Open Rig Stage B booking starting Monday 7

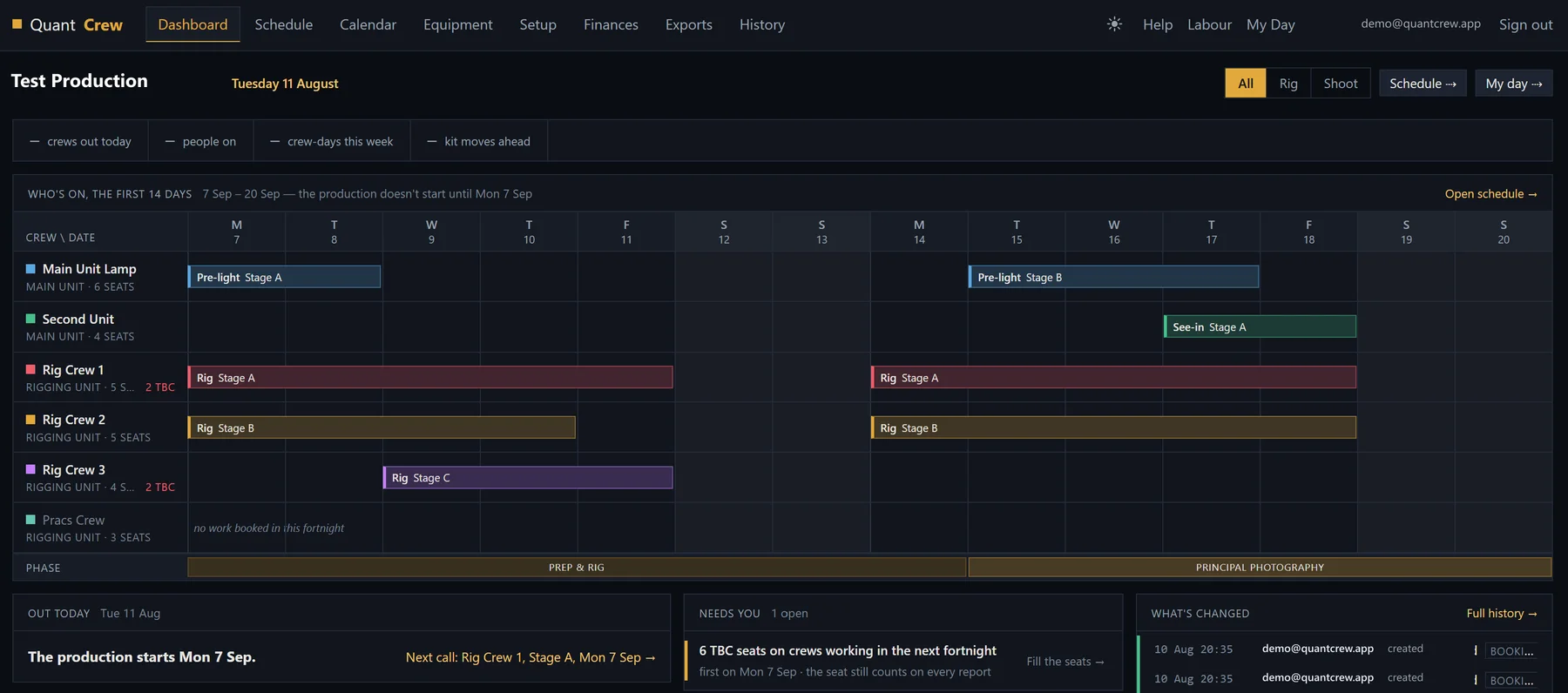coord(382,427)
